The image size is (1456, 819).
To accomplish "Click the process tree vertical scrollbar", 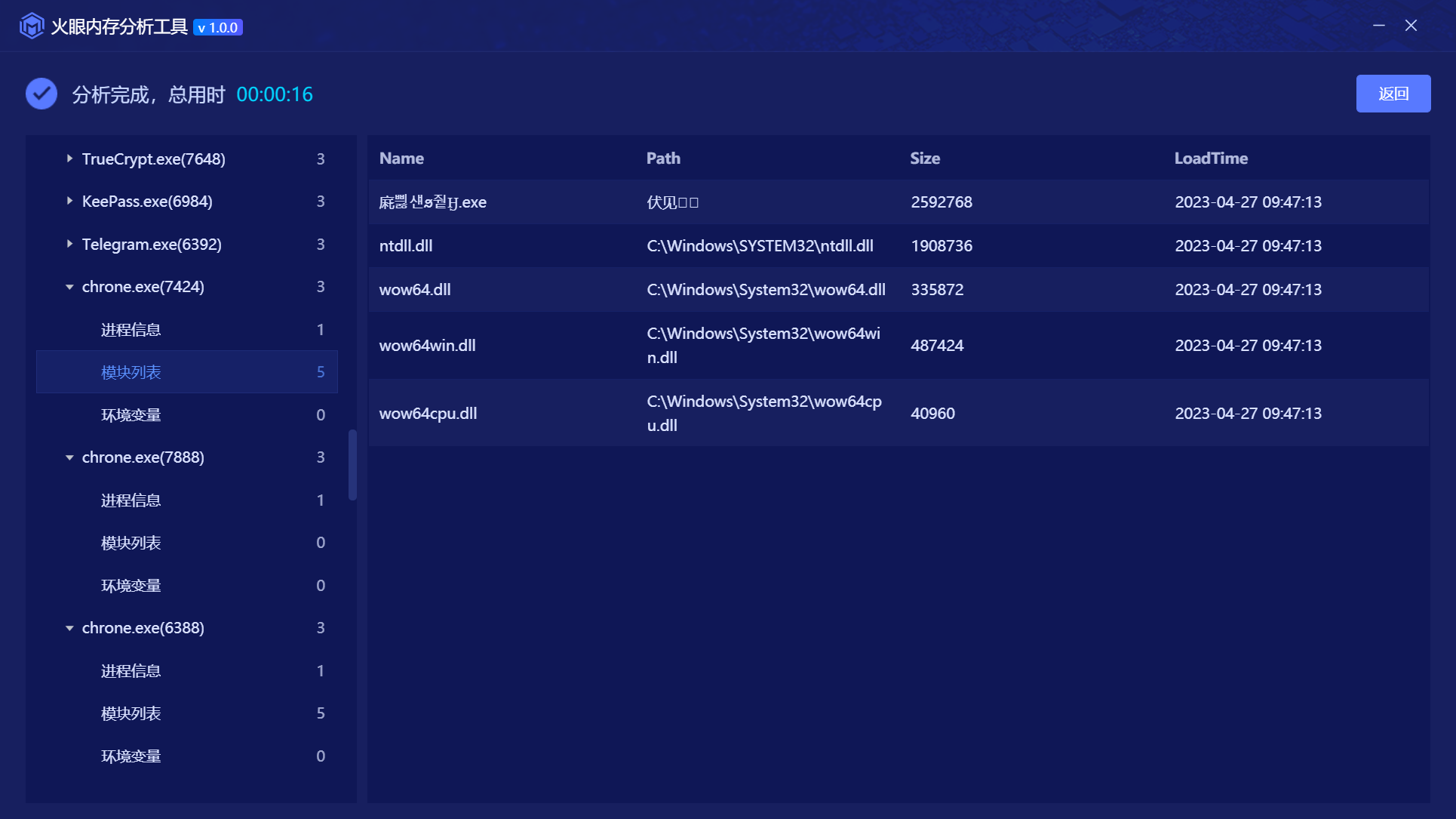I will [x=352, y=464].
